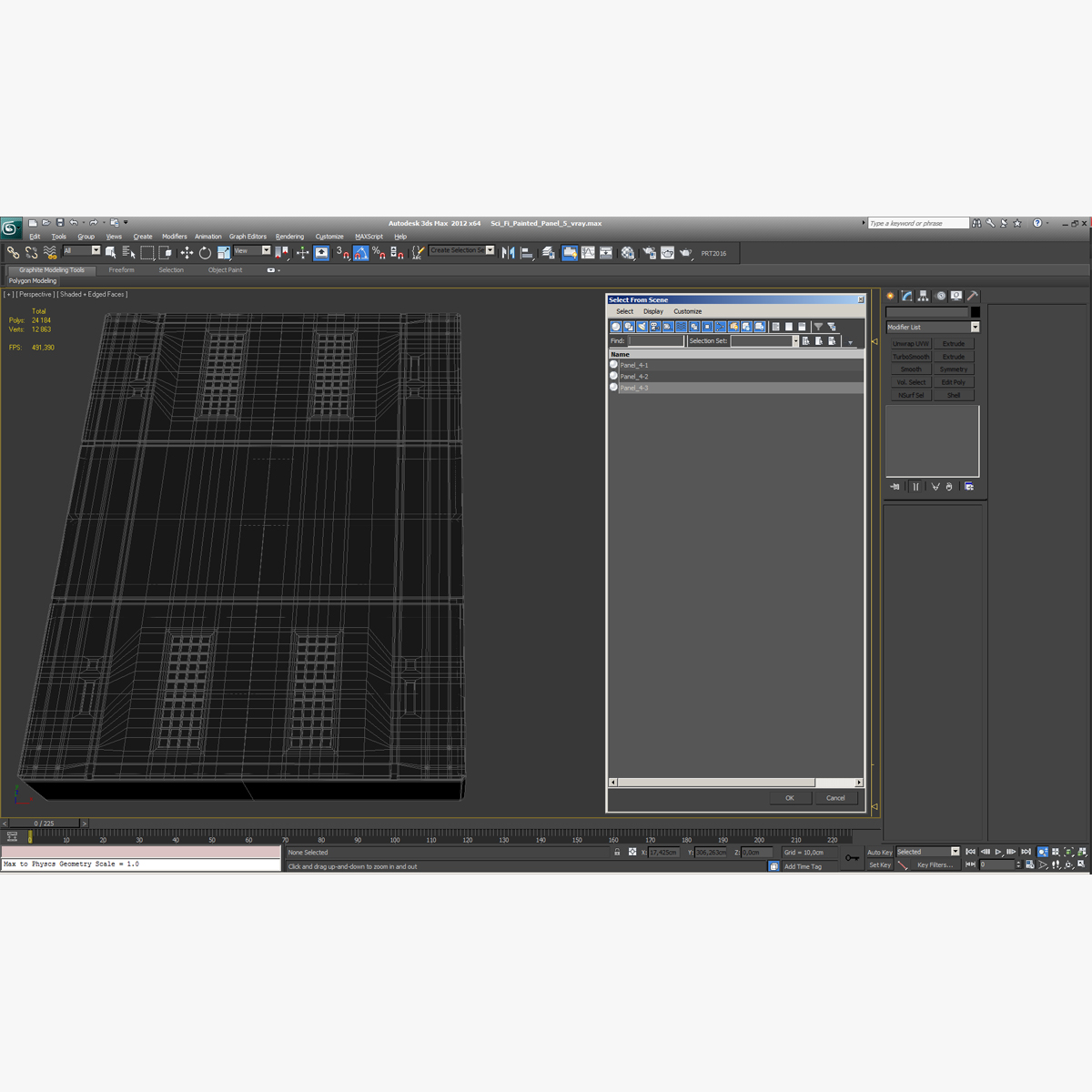Open the Rendering menu
The image size is (1092, 1092).
point(290,237)
